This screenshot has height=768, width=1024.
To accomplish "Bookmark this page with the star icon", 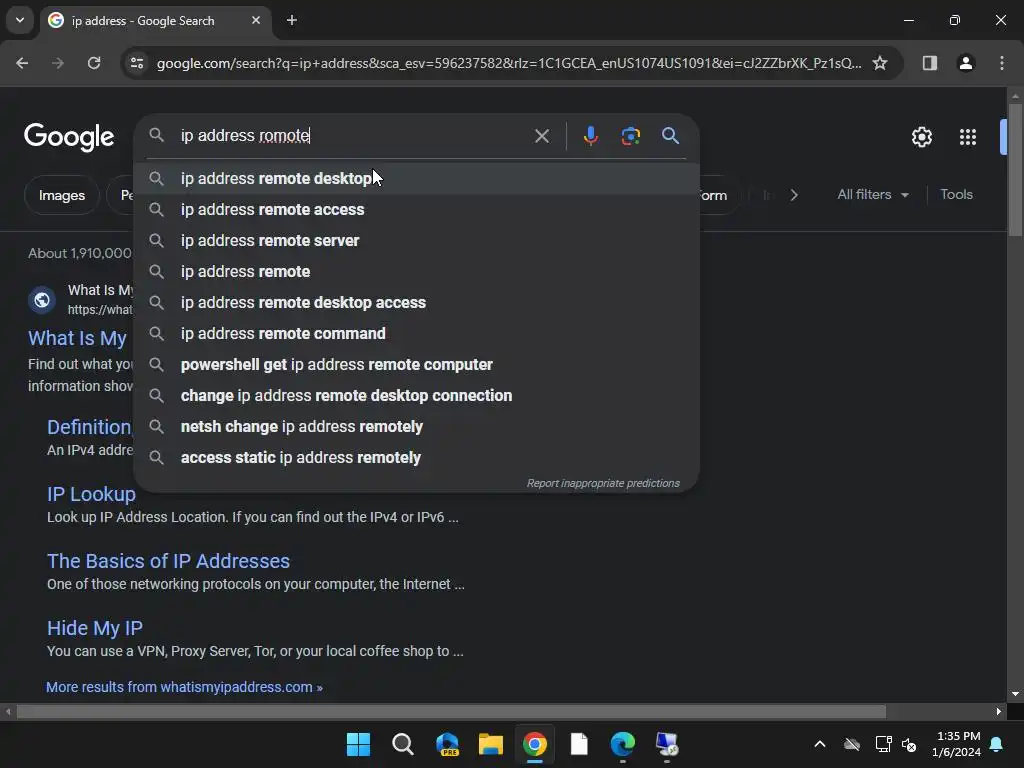I will 880,63.
